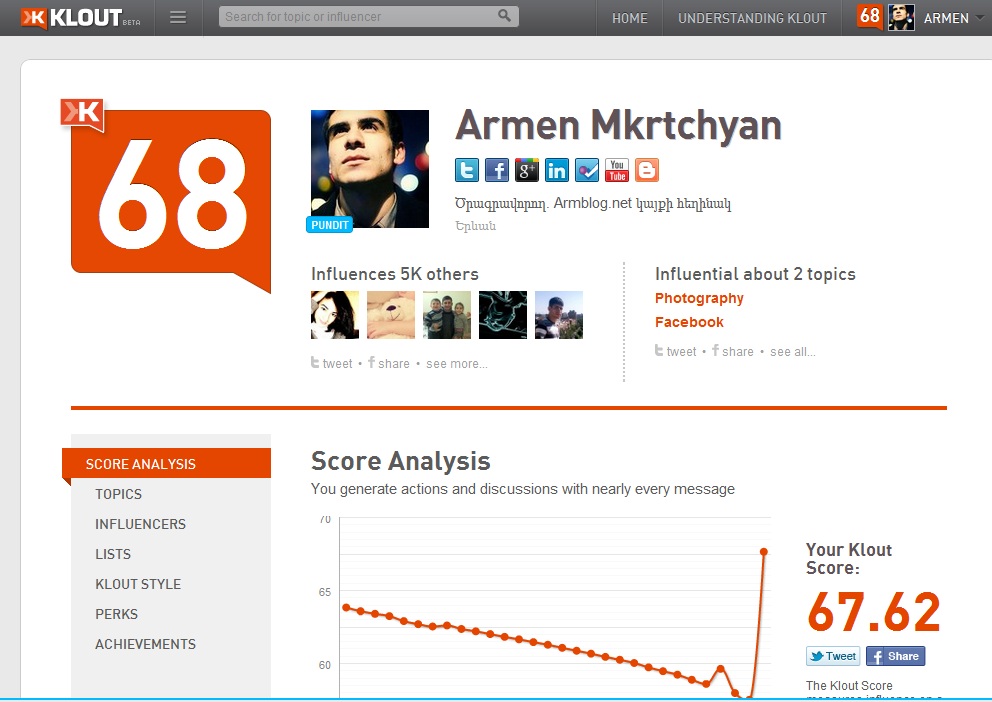The height and width of the screenshot is (702, 992).
Task: Click the Facebook Share button under score
Action: (x=895, y=656)
